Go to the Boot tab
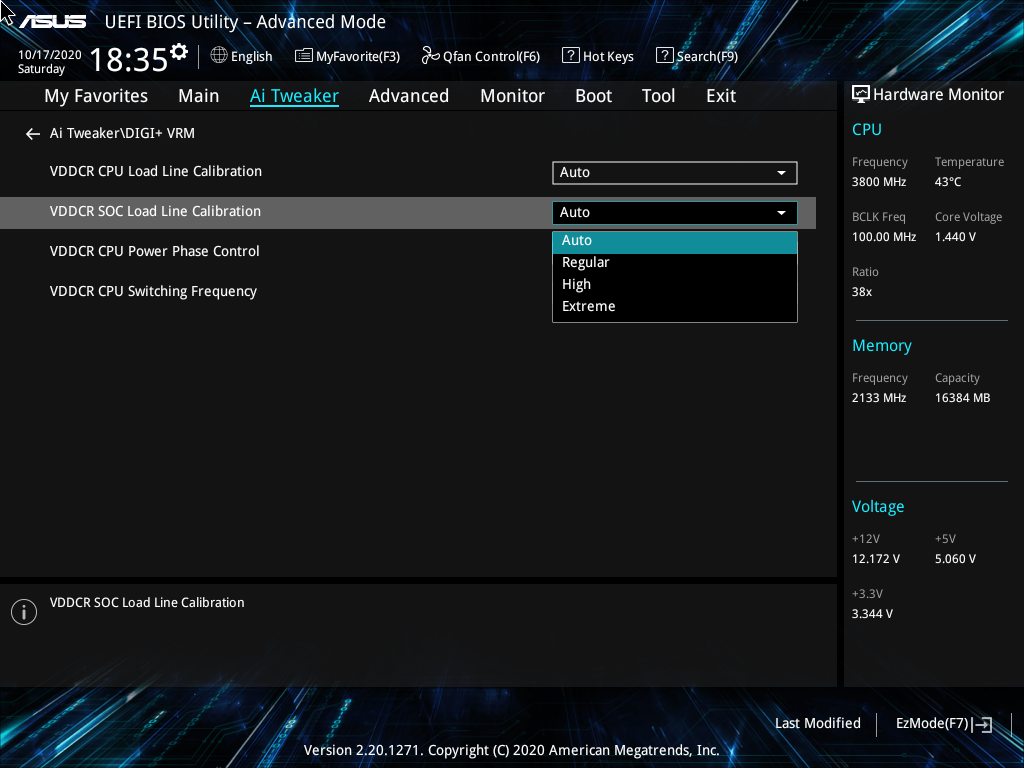The width and height of the screenshot is (1024, 768). point(594,96)
